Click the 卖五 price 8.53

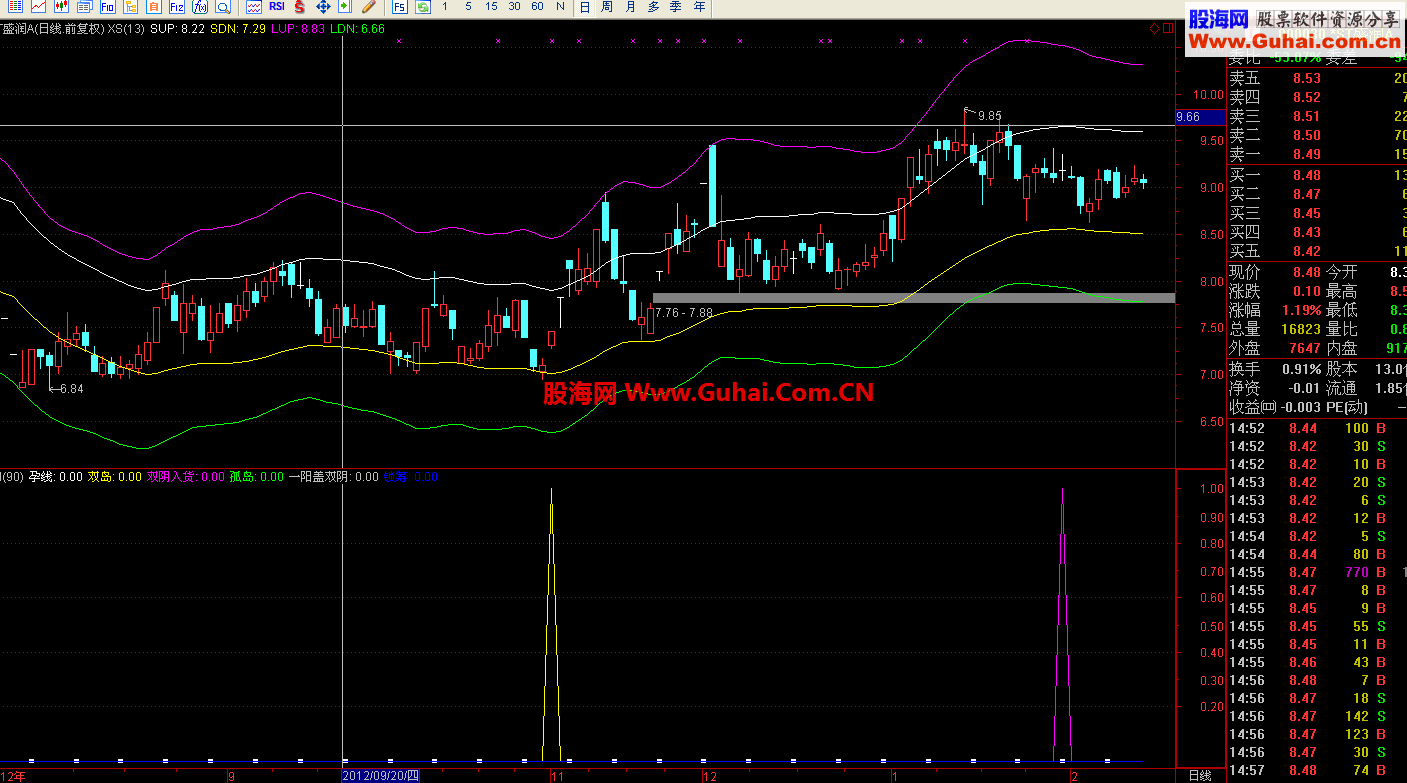tap(1306, 79)
